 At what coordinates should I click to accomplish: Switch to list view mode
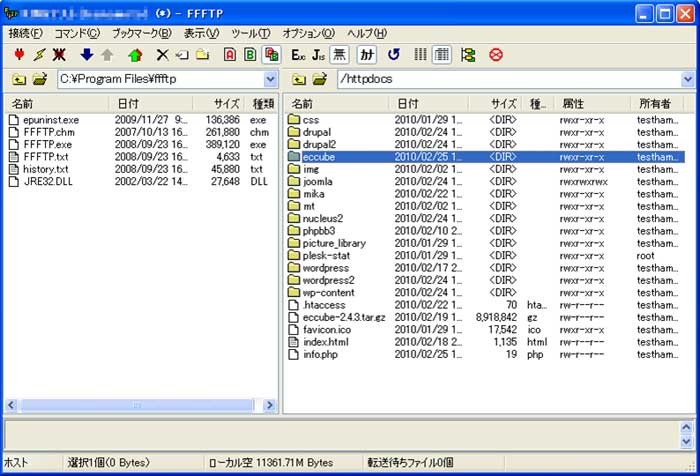click(x=420, y=54)
